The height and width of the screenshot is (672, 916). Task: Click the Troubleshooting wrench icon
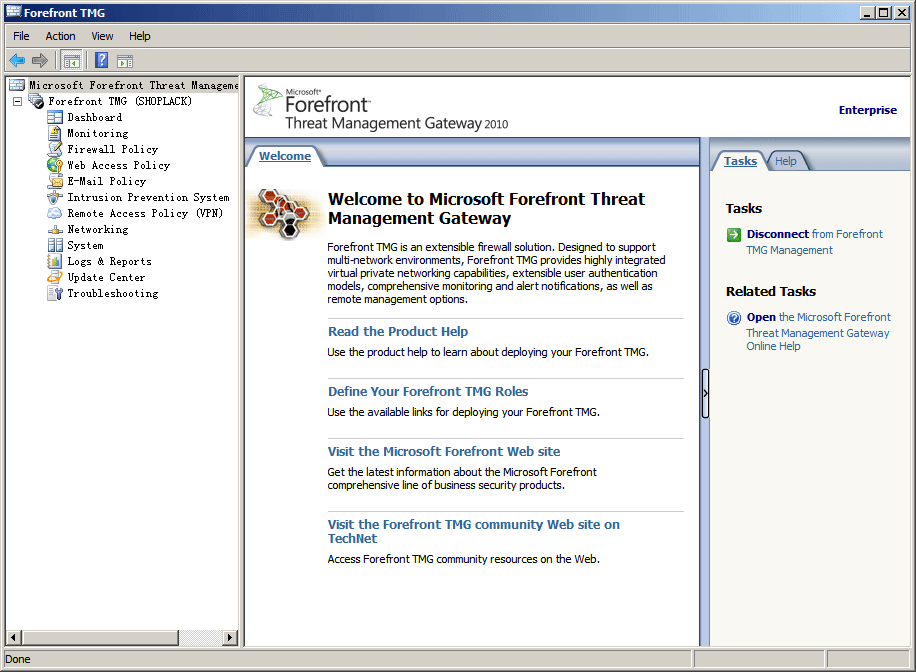pos(55,293)
